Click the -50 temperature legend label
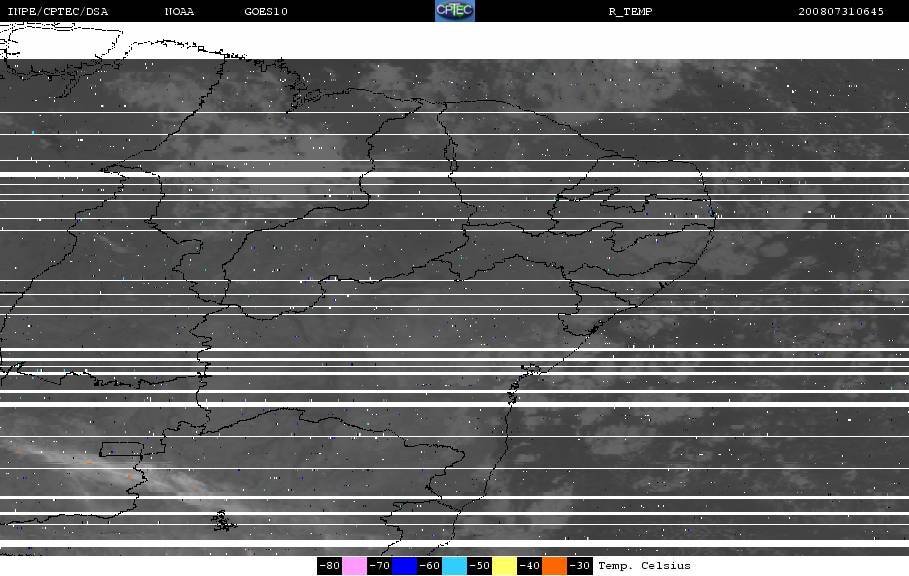This screenshot has width=909, height=576. coord(479,566)
